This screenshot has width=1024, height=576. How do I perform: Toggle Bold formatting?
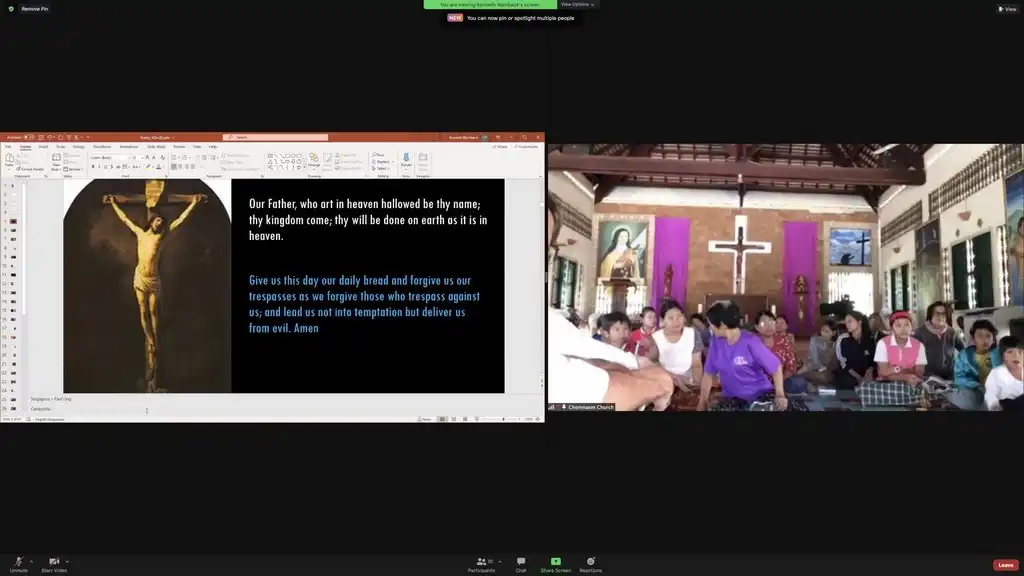[x=93, y=167]
